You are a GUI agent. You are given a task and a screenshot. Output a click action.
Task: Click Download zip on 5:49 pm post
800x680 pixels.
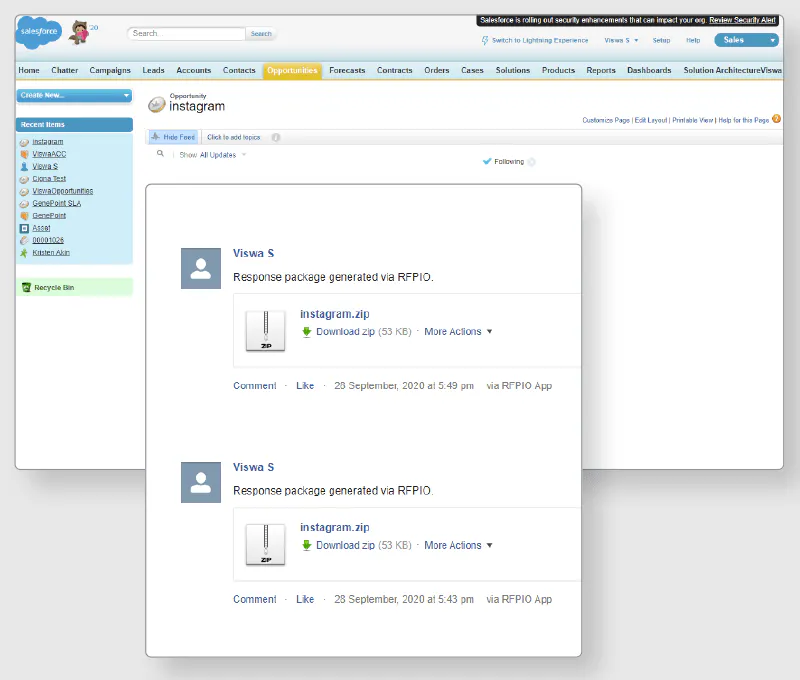click(345, 332)
